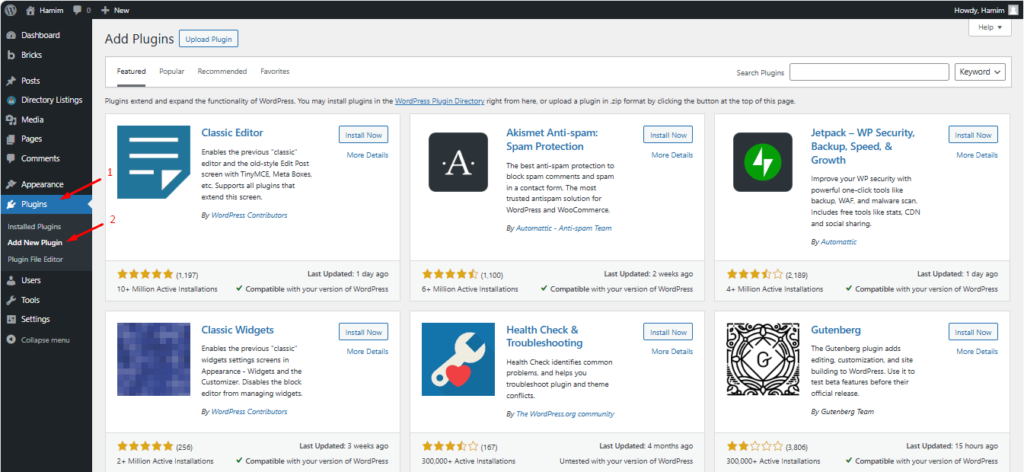Screen dimensions: 1024x472
Task: Open the Dashboard menu icon
Action: point(10,35)
